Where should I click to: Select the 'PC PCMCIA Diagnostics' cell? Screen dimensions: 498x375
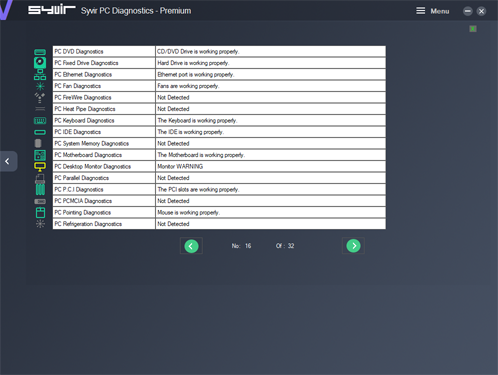(x=104, y=201)
